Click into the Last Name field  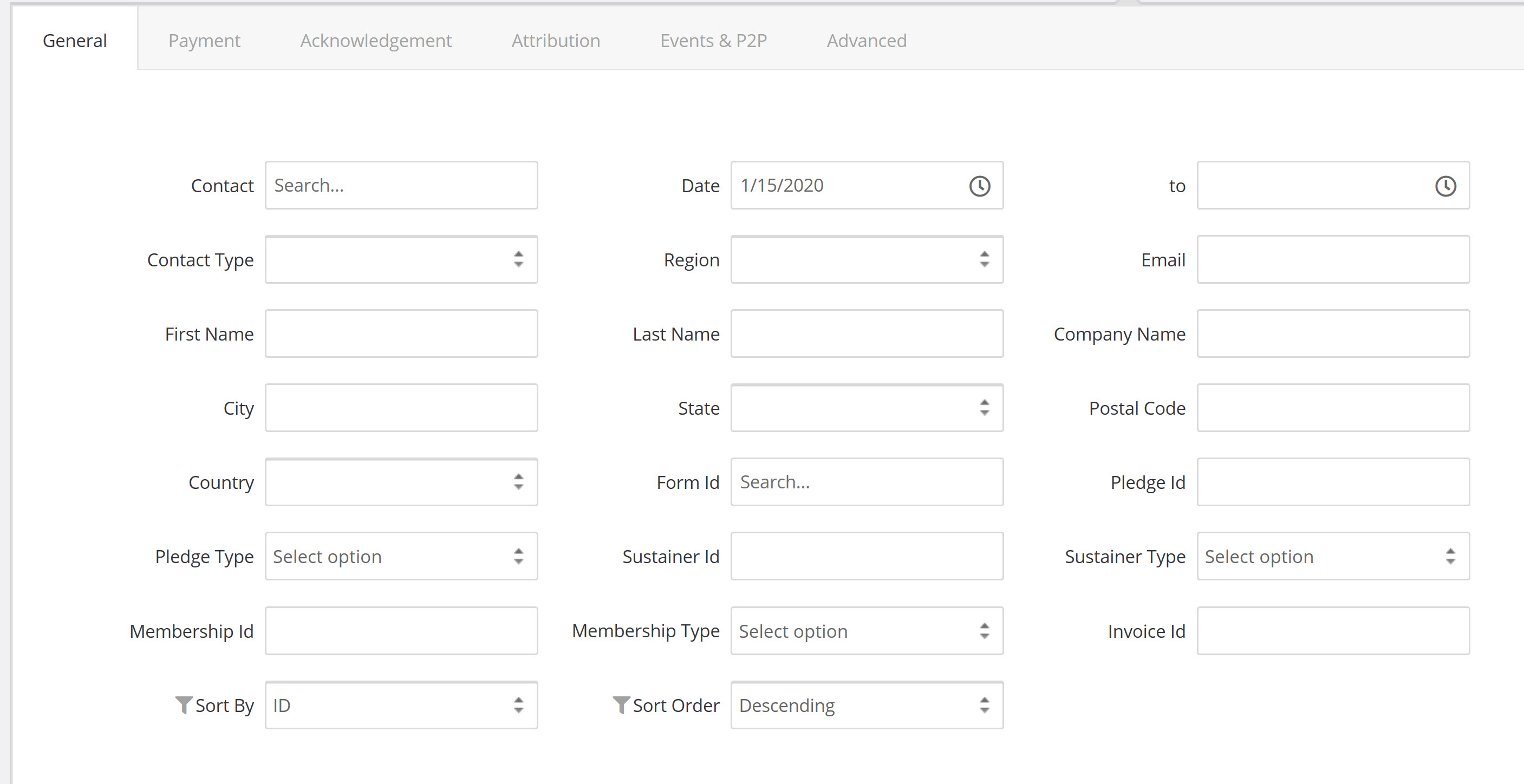[867, 334]
